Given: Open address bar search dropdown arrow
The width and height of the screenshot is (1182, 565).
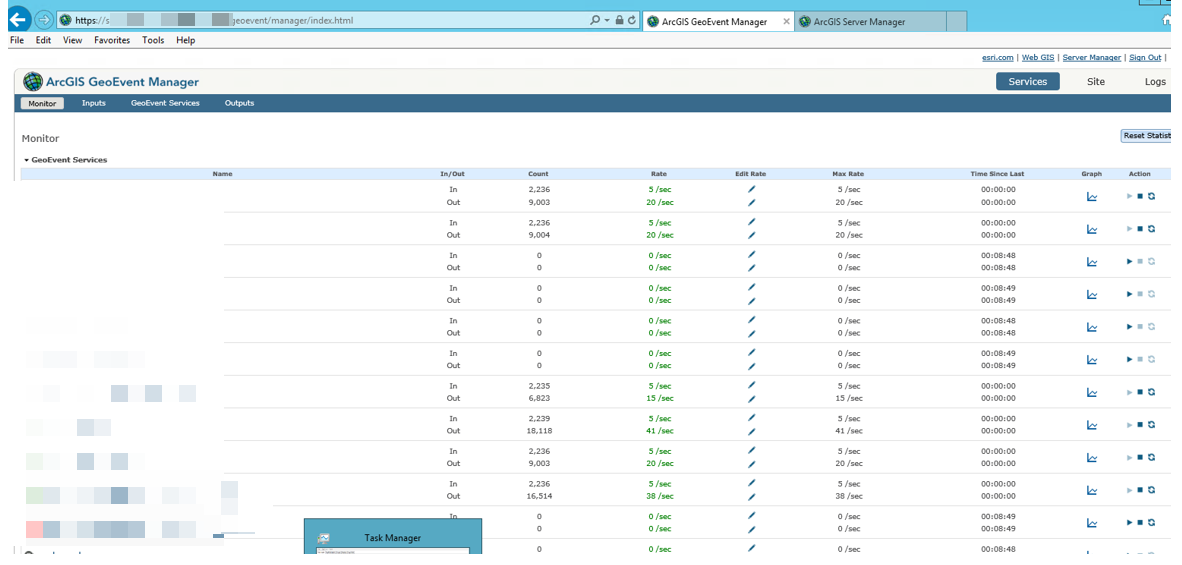Looking at the screenshot, I should [x=607, y=21].
